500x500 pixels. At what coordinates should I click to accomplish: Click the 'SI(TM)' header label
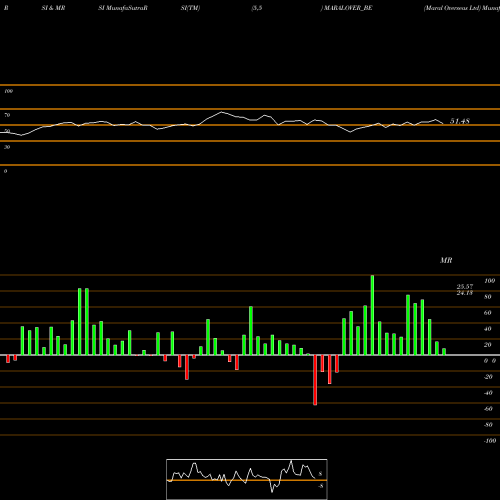(x=190, y=8)
